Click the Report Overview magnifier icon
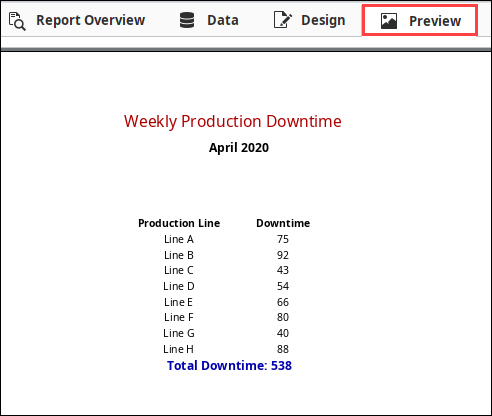Screen dimensions: 492x416 [17, 21]
